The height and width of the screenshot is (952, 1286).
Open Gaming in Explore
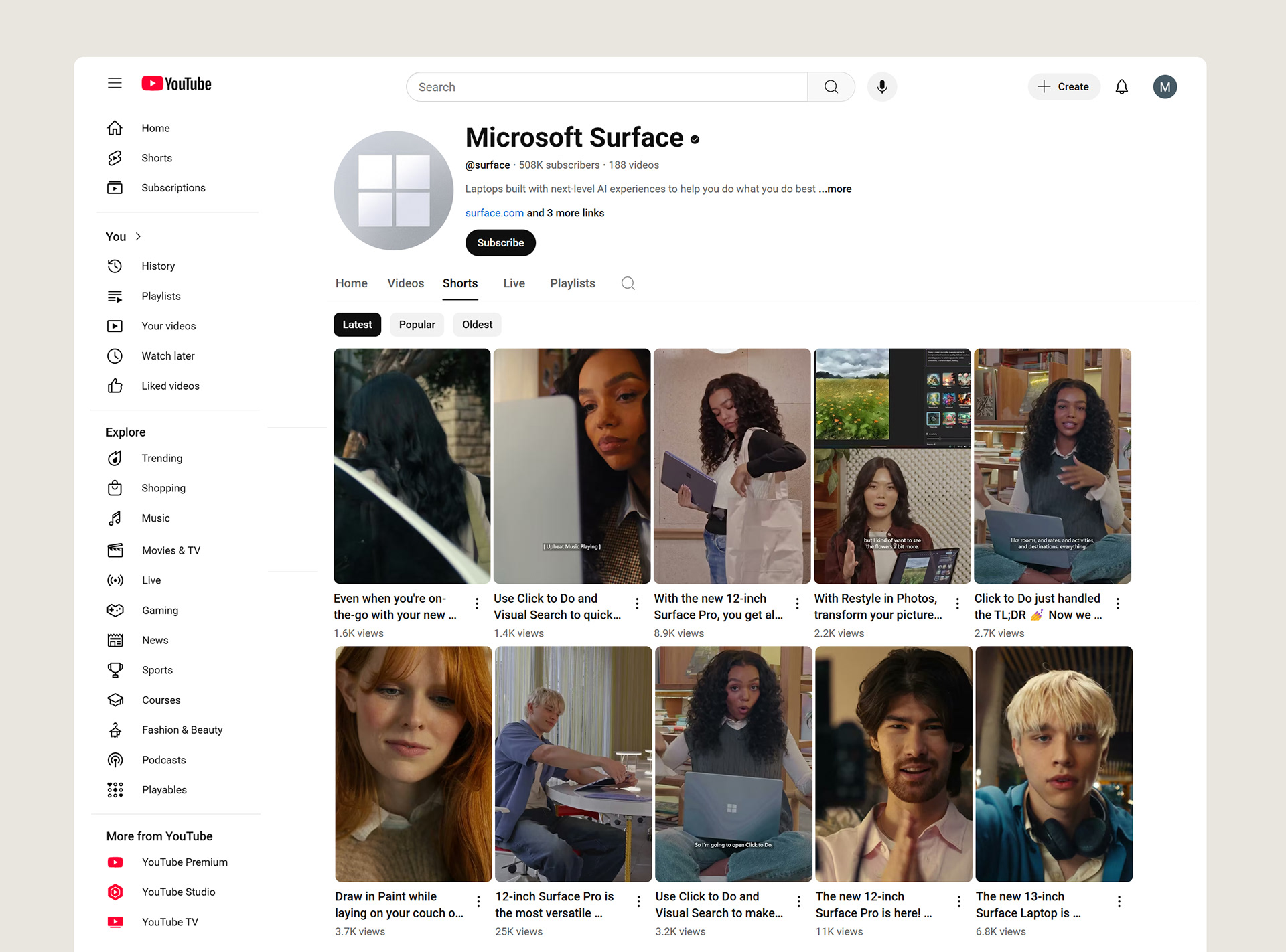tap(160, 611)
